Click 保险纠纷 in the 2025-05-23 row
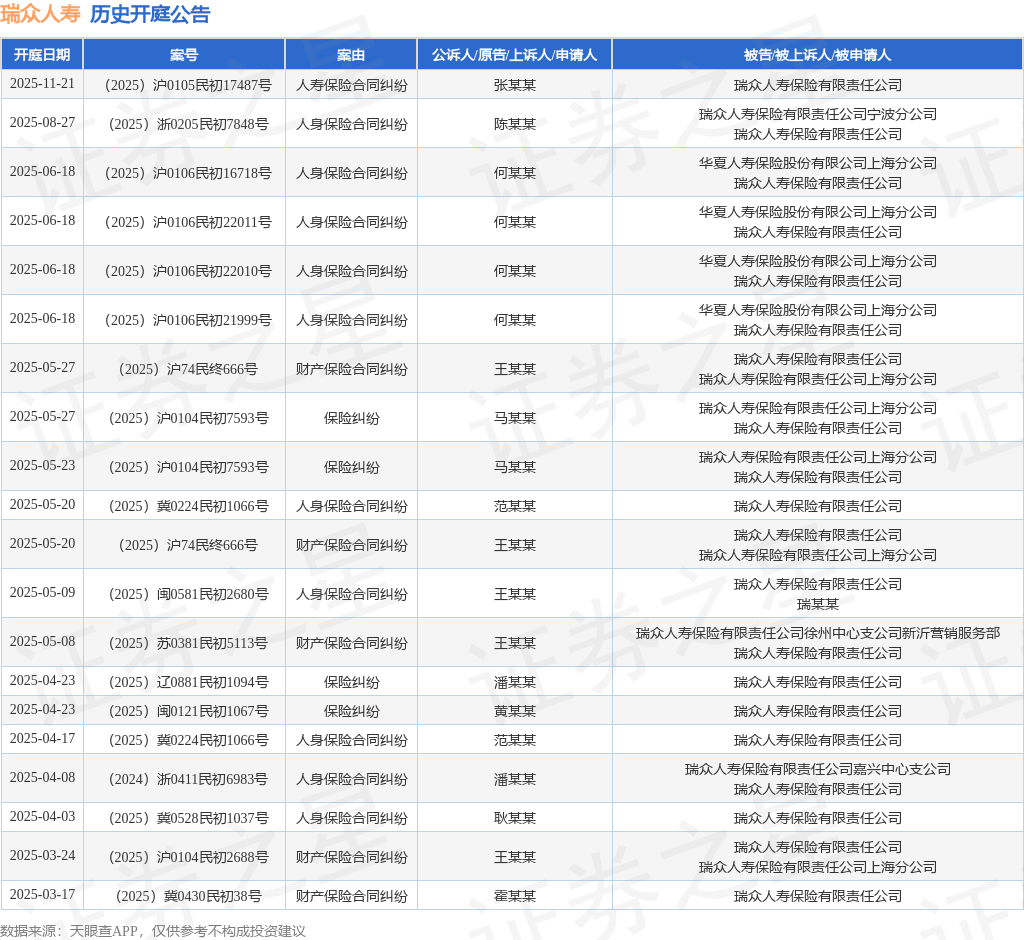Screen dimensions: 1024x940 [351, 467]
